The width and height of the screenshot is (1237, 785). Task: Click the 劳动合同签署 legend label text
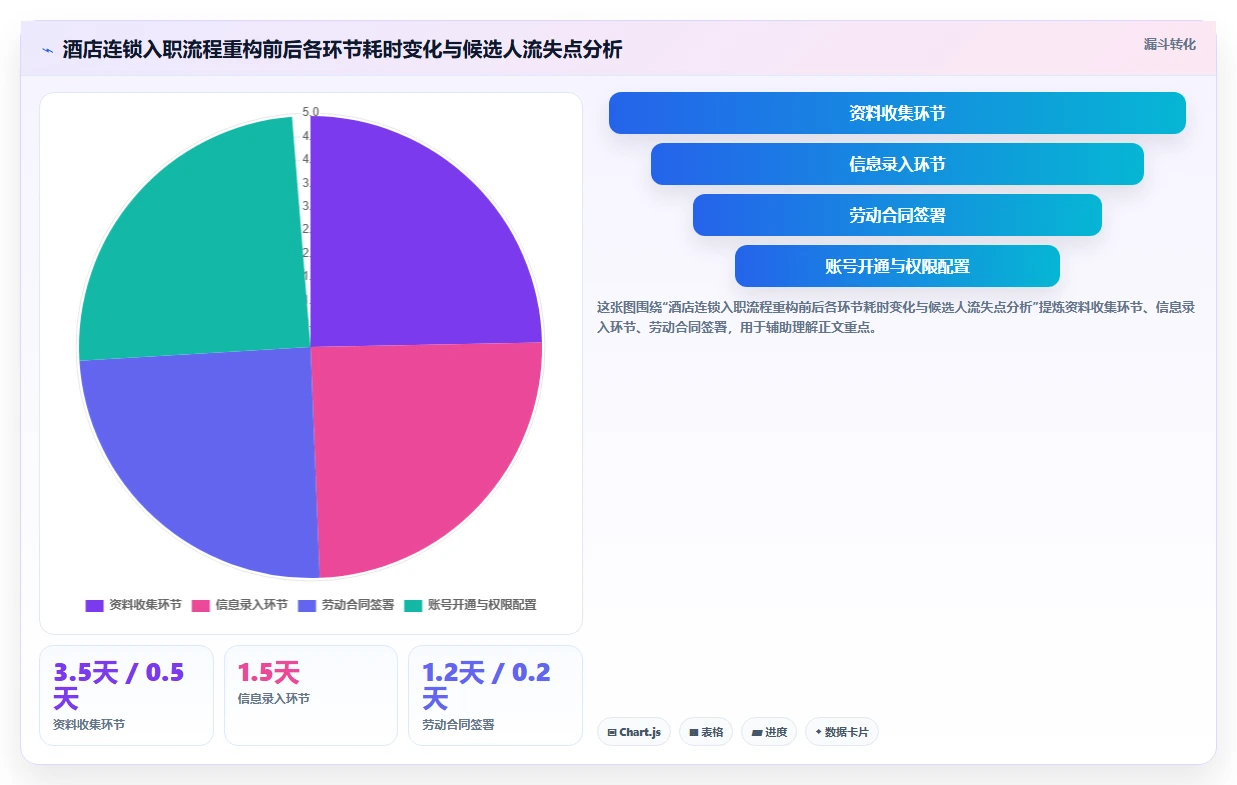(x=358, y=605)
